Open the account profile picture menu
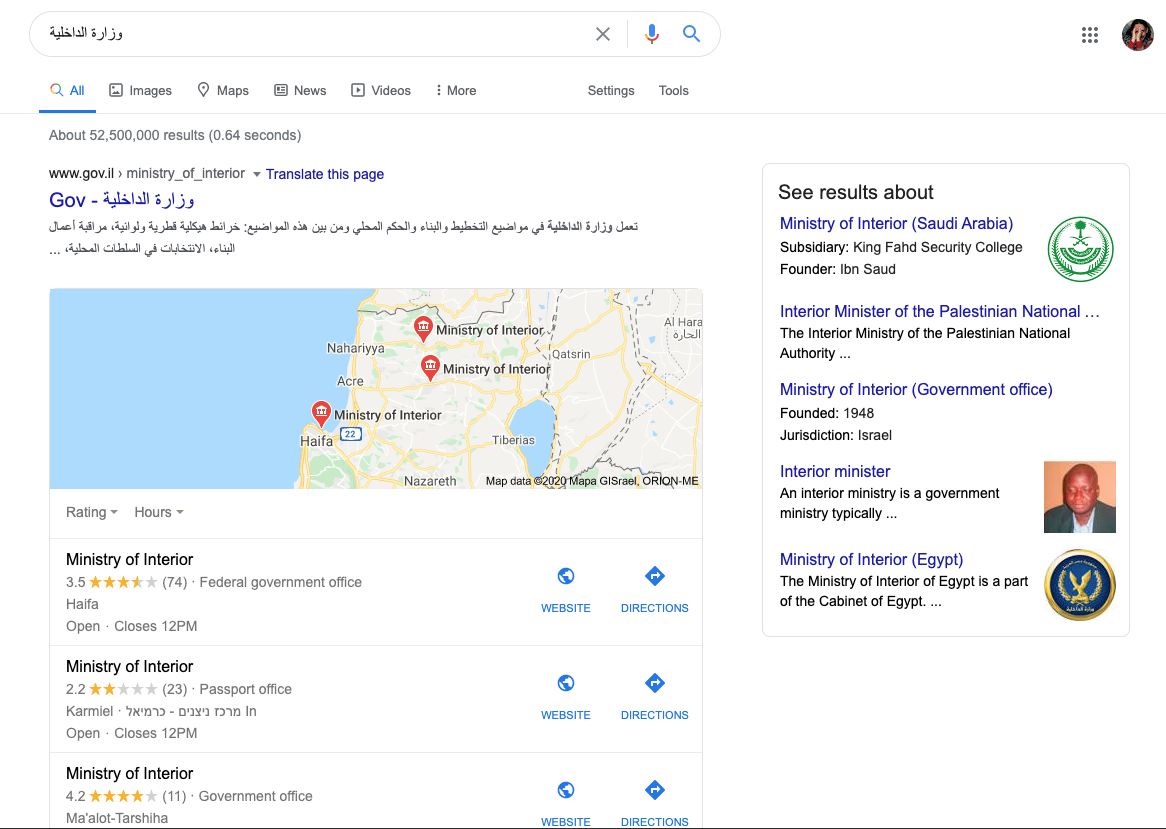The height and width of the screenshot is (829, 1166). (x=1137, y=35)
